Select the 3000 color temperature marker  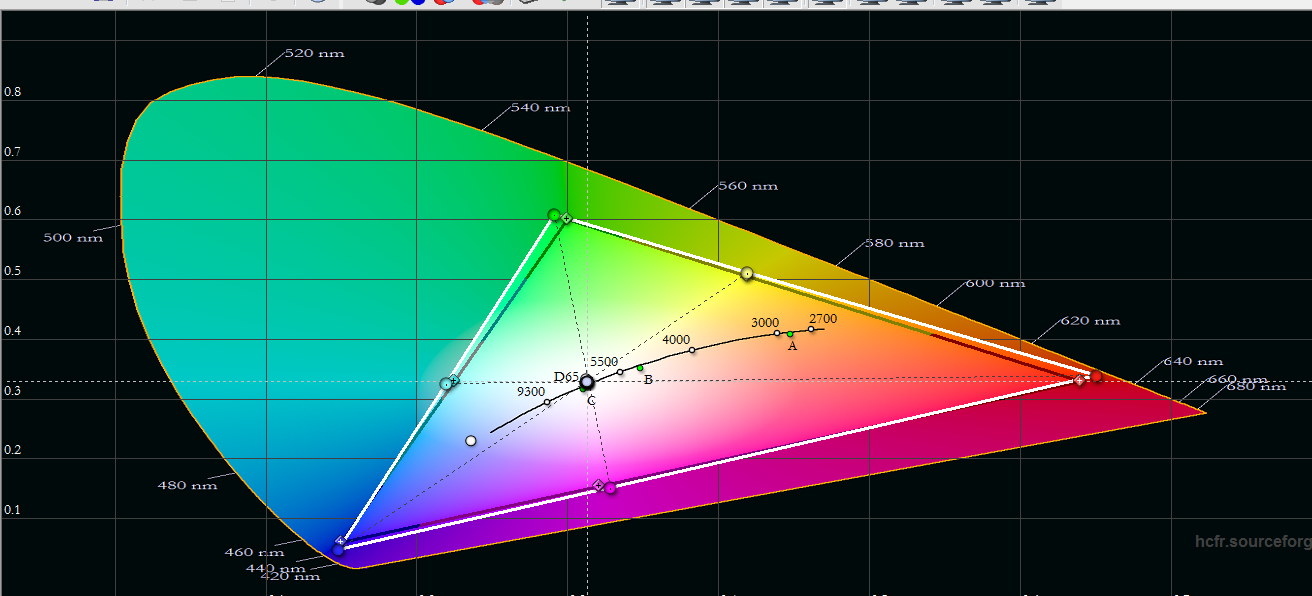click(777, 333)
